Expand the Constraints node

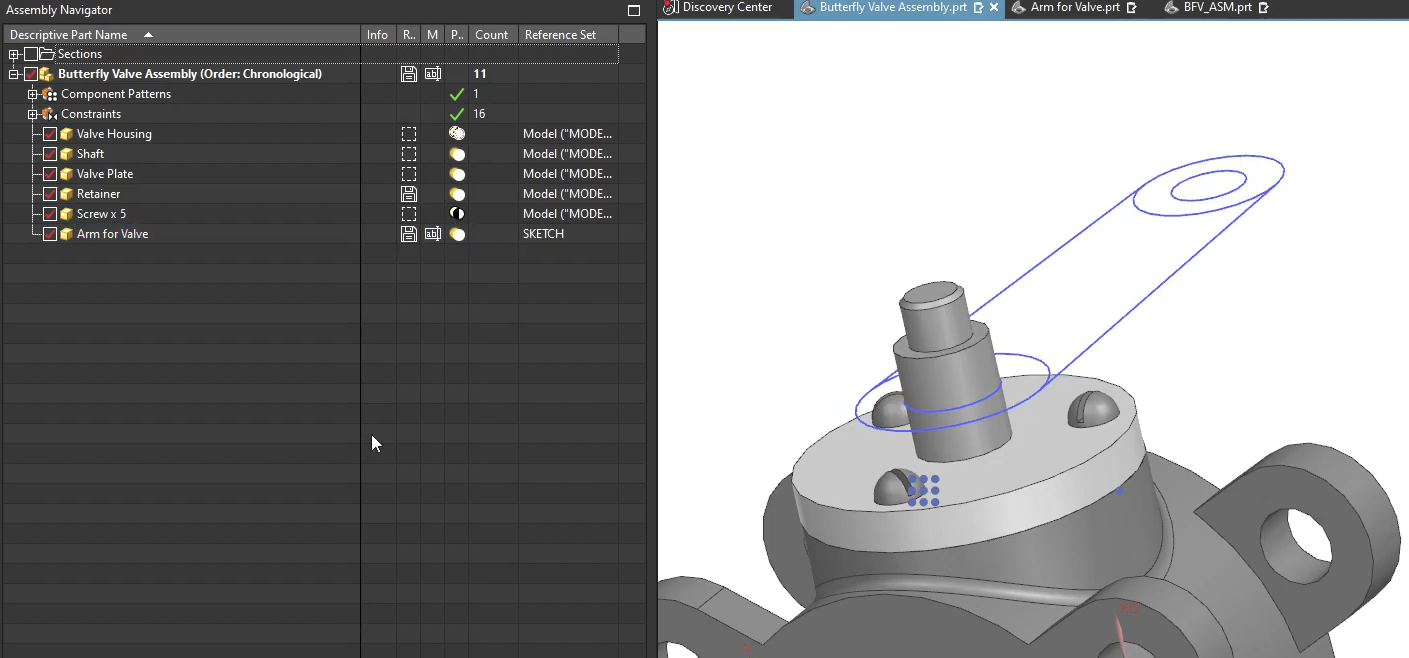pos(33,114)
